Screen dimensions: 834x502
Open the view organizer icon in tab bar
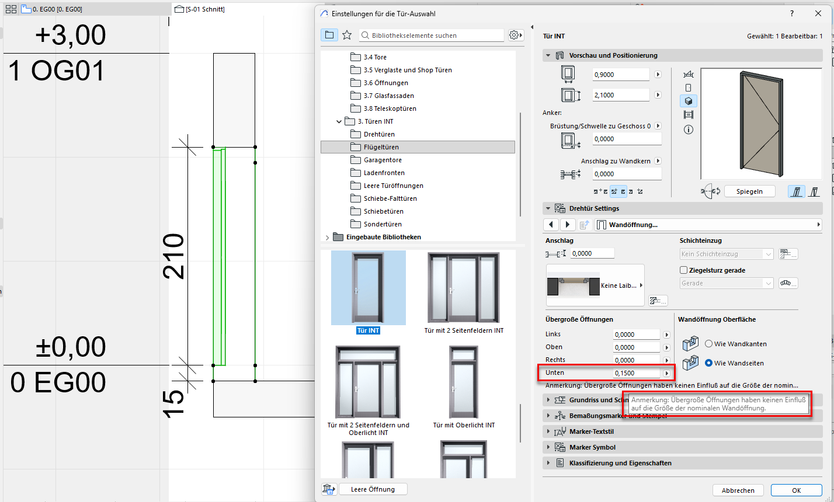pos(11,9)
